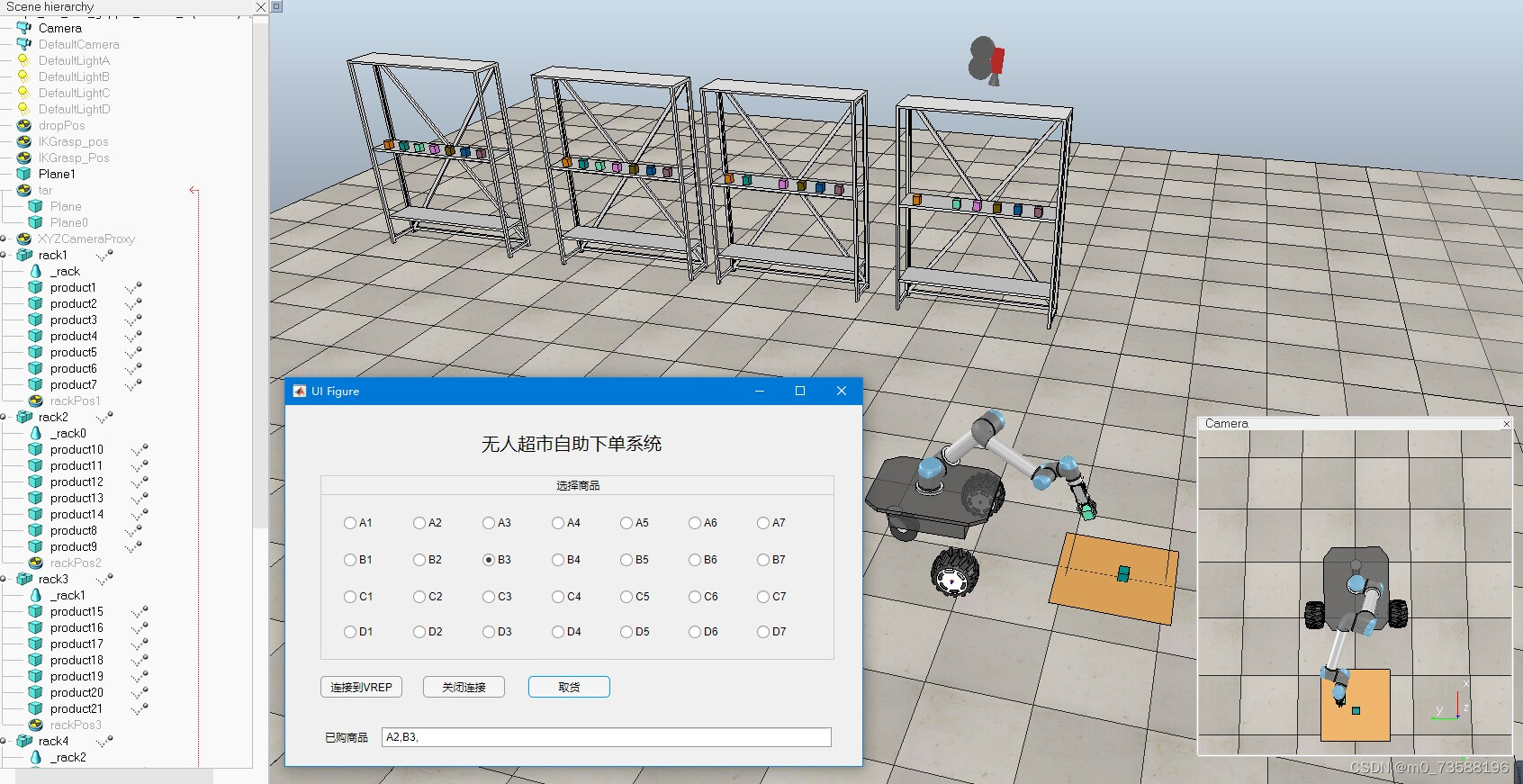Click the scene hierarchy vertical scrollbar
Screen dimensions: 1523x784
(260, 275)
